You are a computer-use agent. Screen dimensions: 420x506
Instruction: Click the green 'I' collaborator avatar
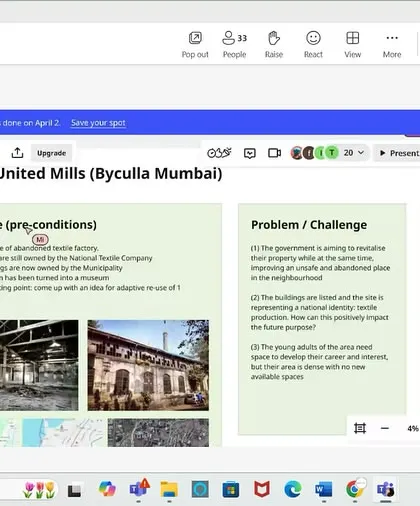pyautogui.click(x=321, y=153)
